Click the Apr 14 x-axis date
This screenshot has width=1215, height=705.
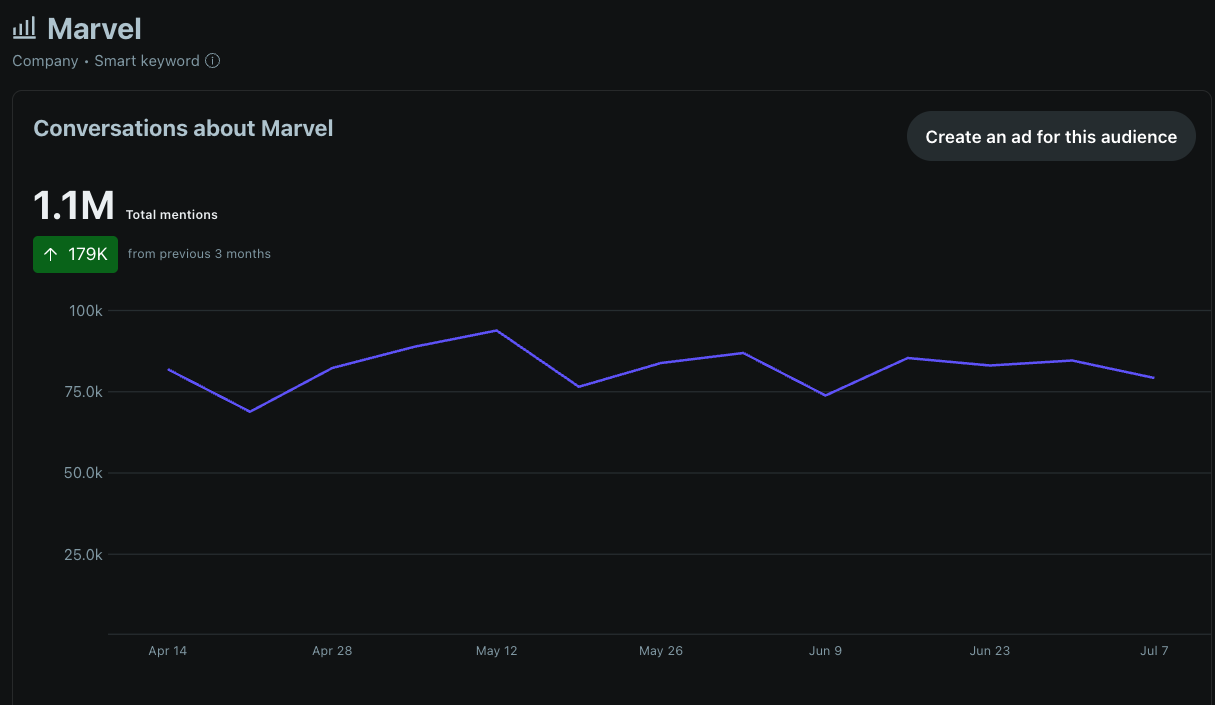pos(168,651)
